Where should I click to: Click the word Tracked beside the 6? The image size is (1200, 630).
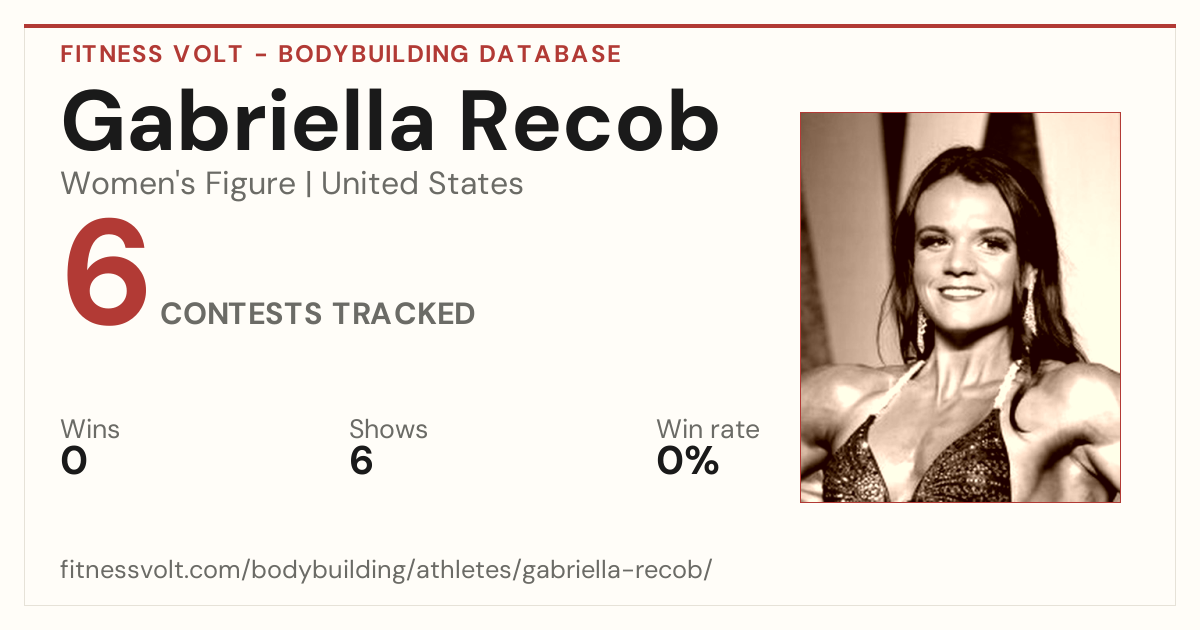click(x=404, y=314)
